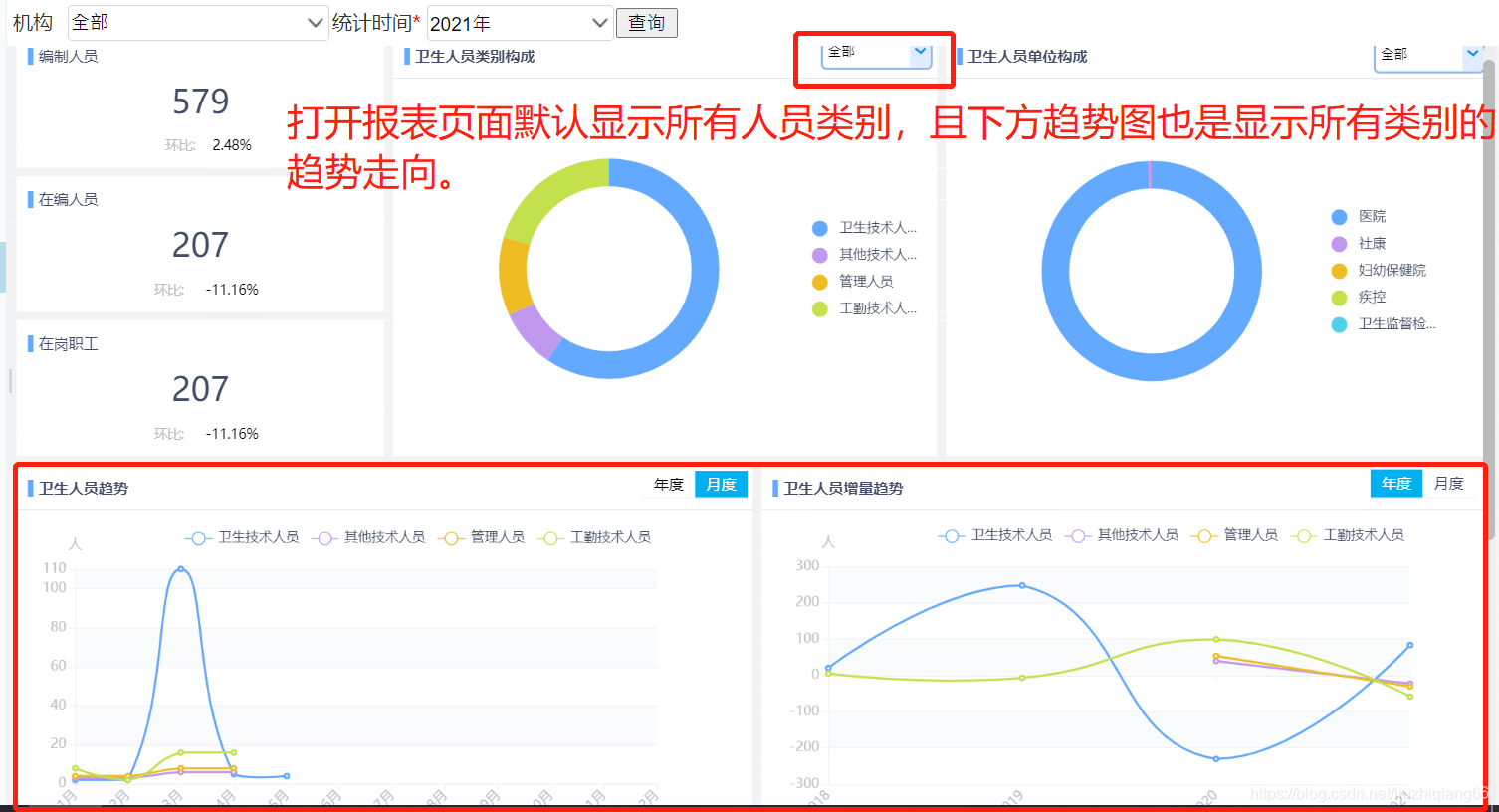Click the 编制人员 环比 2.48% value
The height and width of the screenshot is (812, 1499).
pyautogui.click(x=232, y=145)
